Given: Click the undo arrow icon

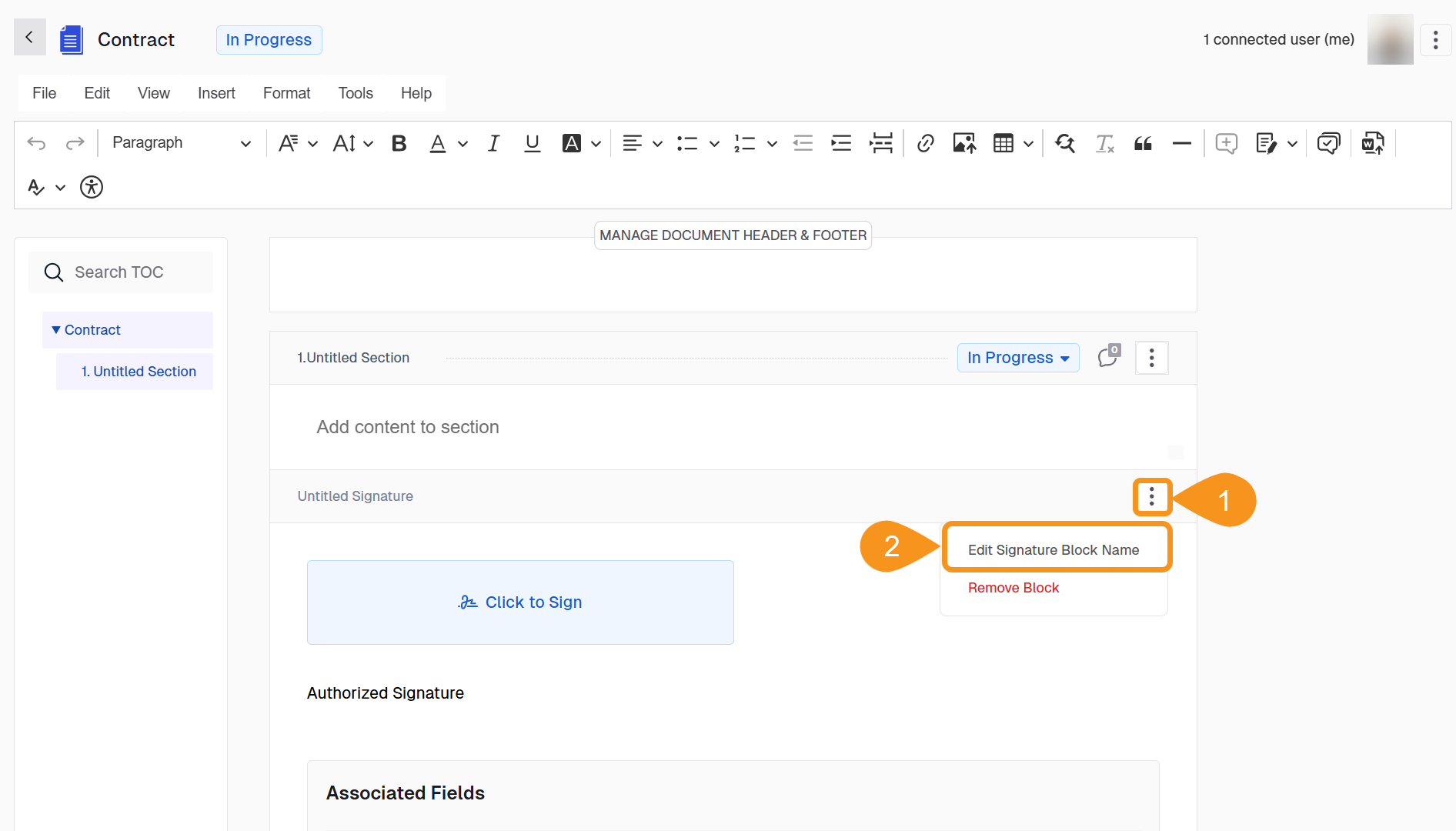Looking at the screenshot, I should [x=36, y=143].
